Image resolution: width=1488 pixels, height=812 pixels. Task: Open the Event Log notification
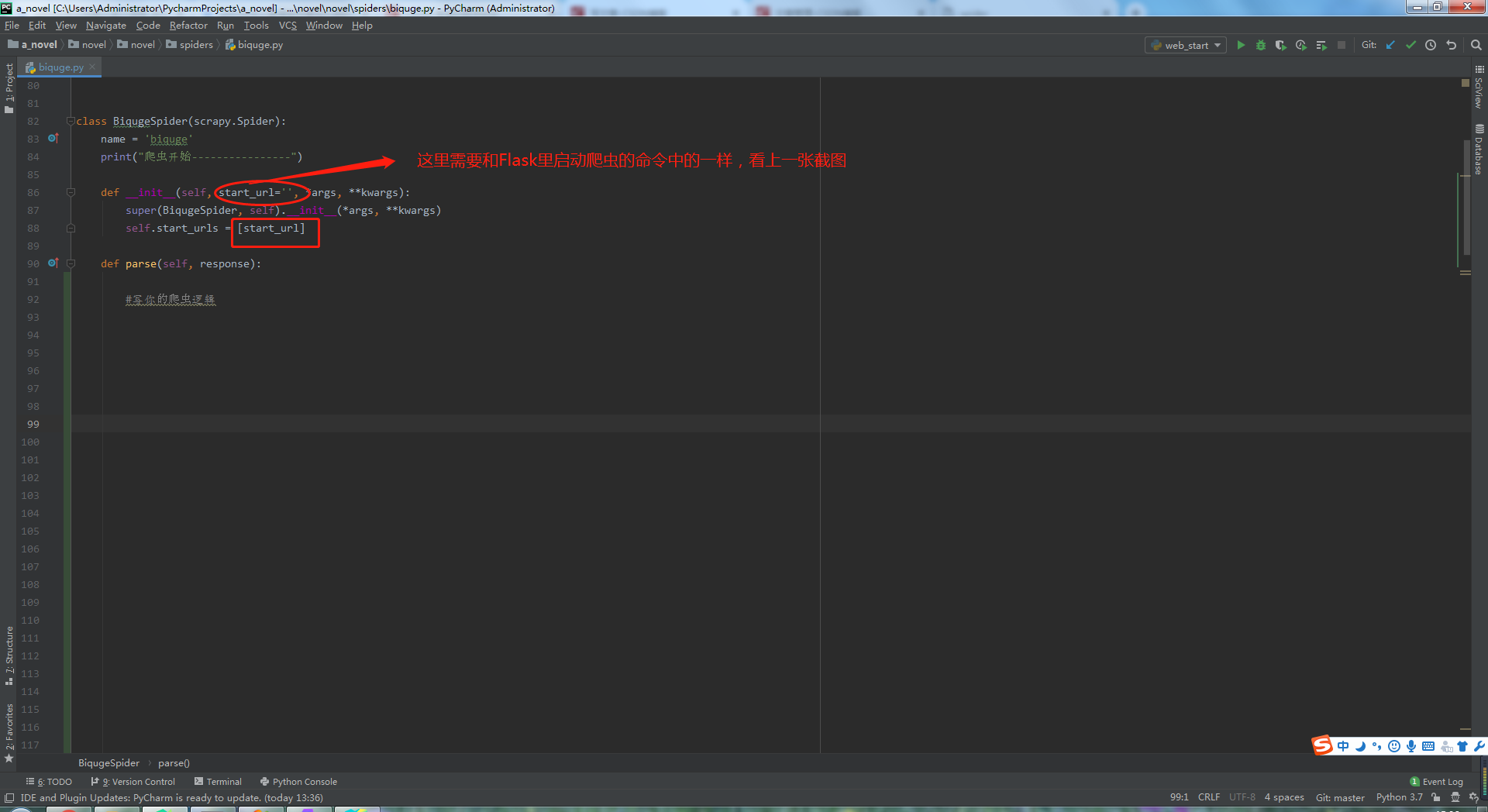click(x=1441, y=781)
